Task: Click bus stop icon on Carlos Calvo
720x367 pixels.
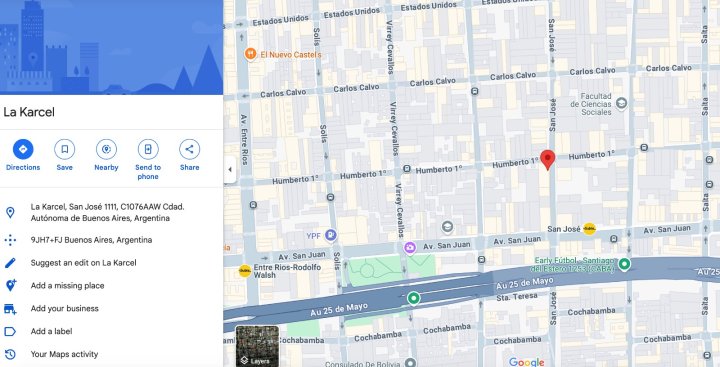Action: click(474, 91)
